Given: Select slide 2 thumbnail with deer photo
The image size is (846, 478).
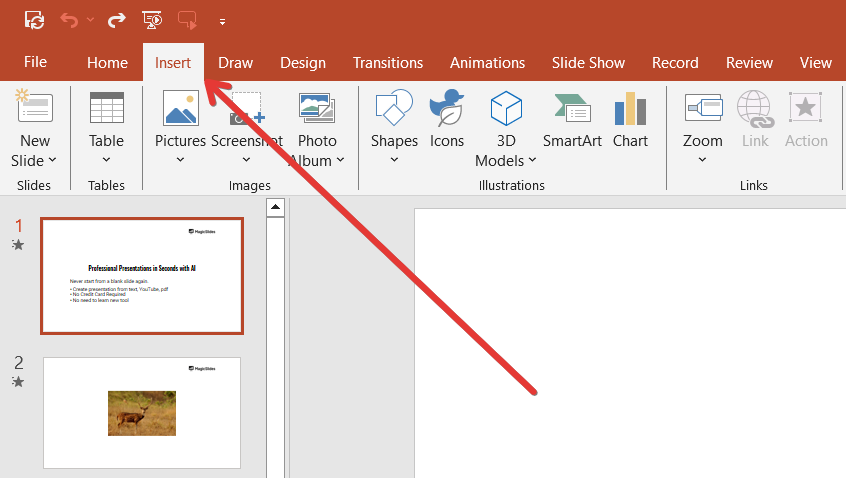Looking at the screenshot, I should pyautogui.click(x=142, y=412).
